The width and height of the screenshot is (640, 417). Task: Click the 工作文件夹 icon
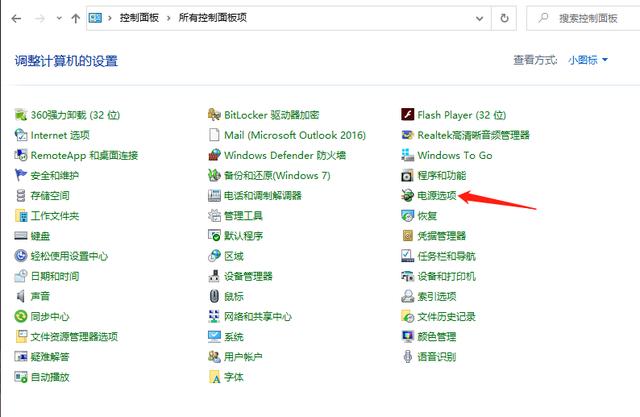point(20,215)
